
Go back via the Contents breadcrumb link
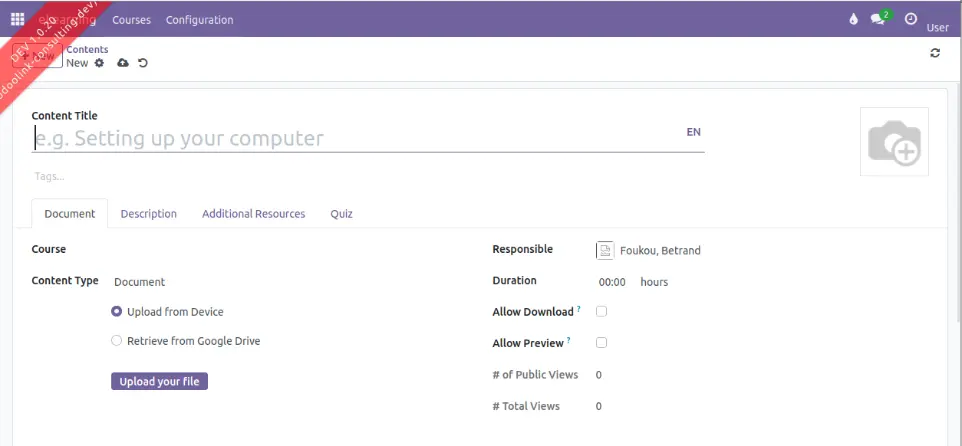[88, 49]
